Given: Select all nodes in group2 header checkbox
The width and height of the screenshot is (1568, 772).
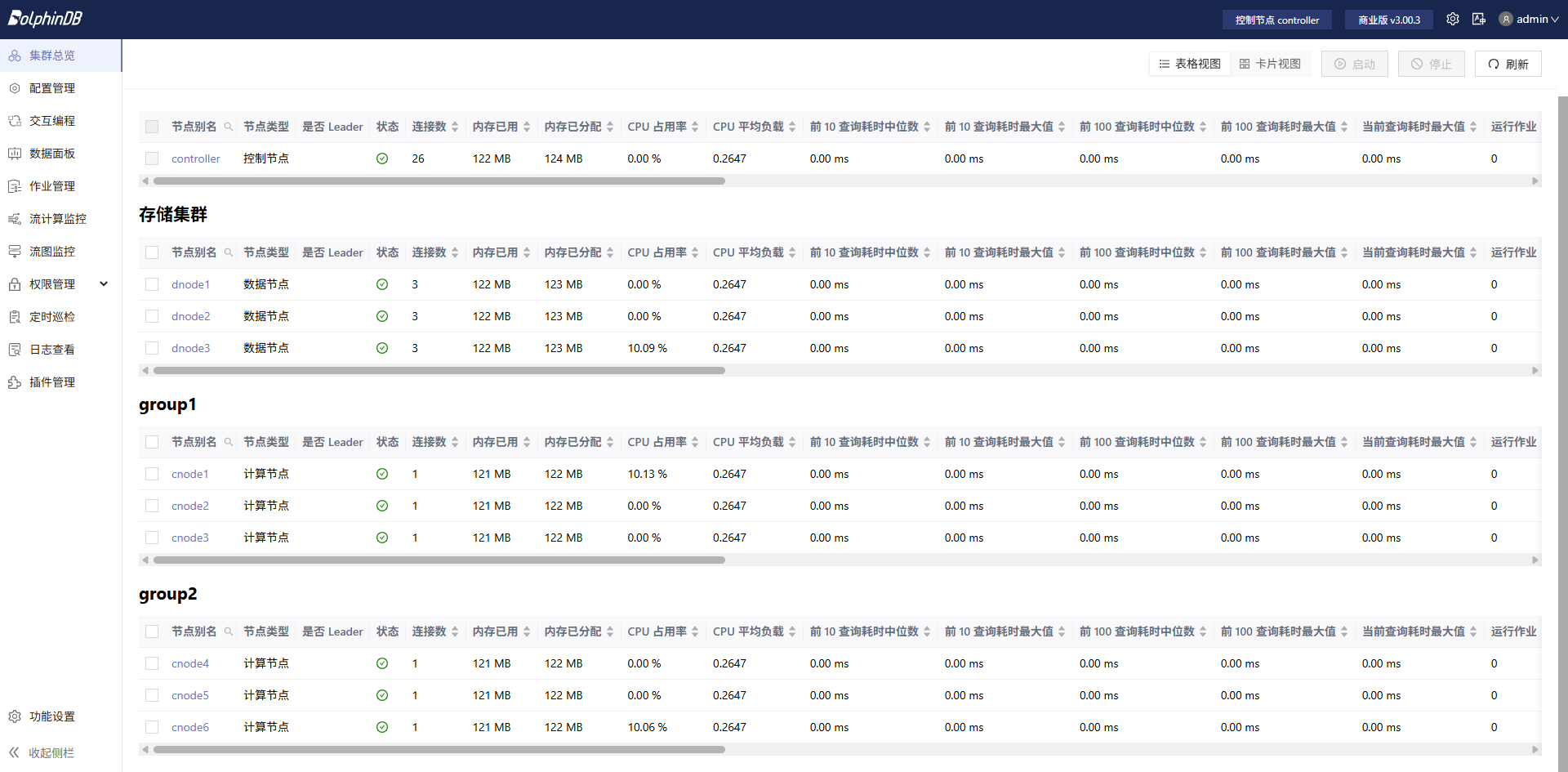Looking at the screenshot, I should click(x=152, y=631).
